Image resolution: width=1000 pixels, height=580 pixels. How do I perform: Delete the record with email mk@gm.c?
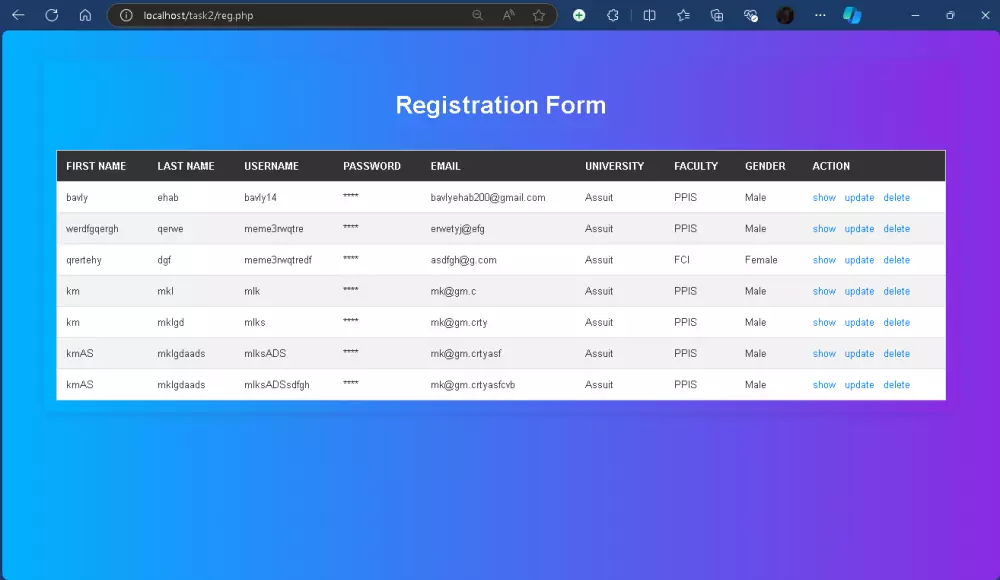pyautogui.click(x=896, y=291)
